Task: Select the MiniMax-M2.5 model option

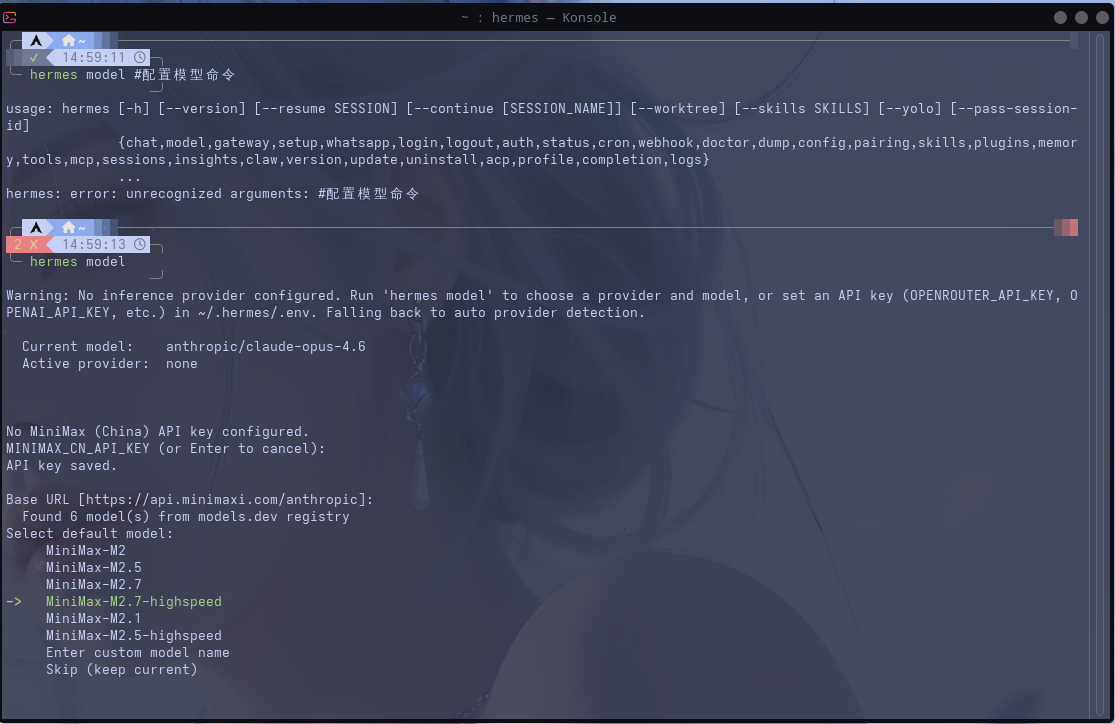Action: (94, 568)
